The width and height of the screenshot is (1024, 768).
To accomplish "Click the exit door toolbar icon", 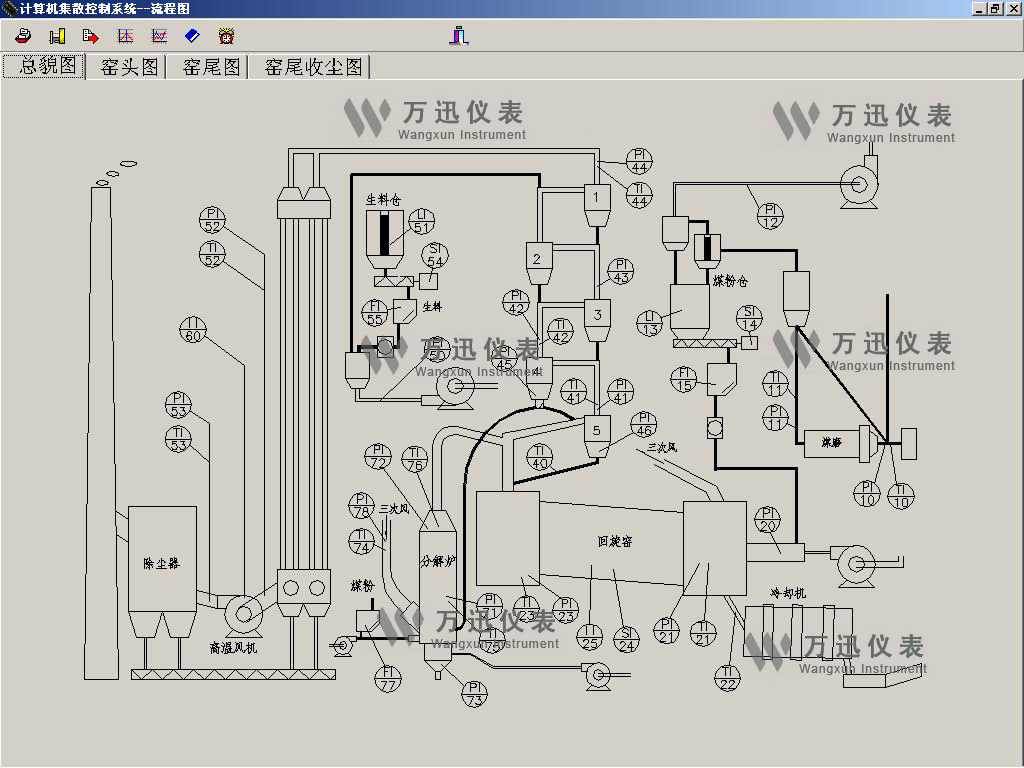I will (459, 36).
